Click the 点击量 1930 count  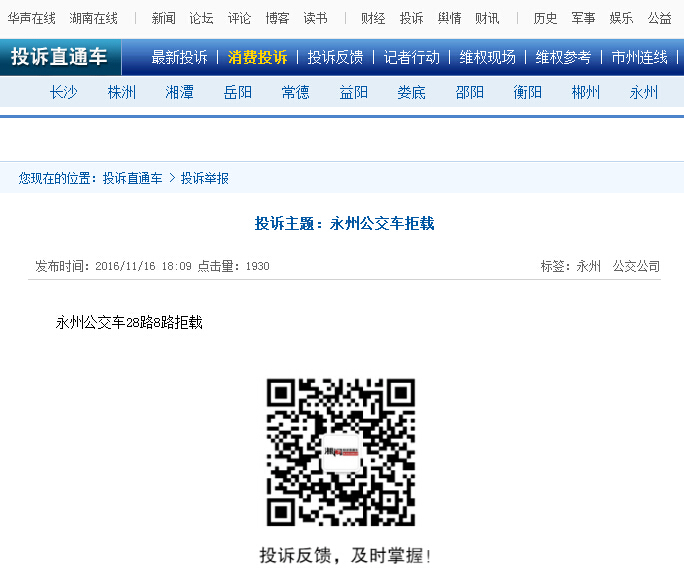(233, 266)
